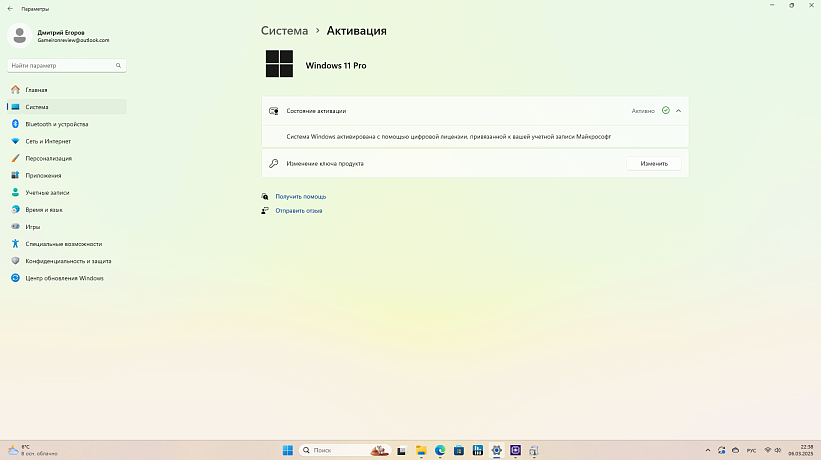Viewport: 821px width, 460px height.
Task: Open File Explorer from the taskbar
Action: (x=422, y=450)
